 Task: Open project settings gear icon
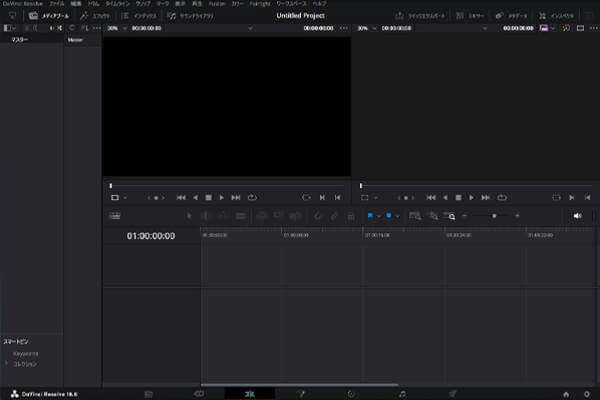click(586, 393)
